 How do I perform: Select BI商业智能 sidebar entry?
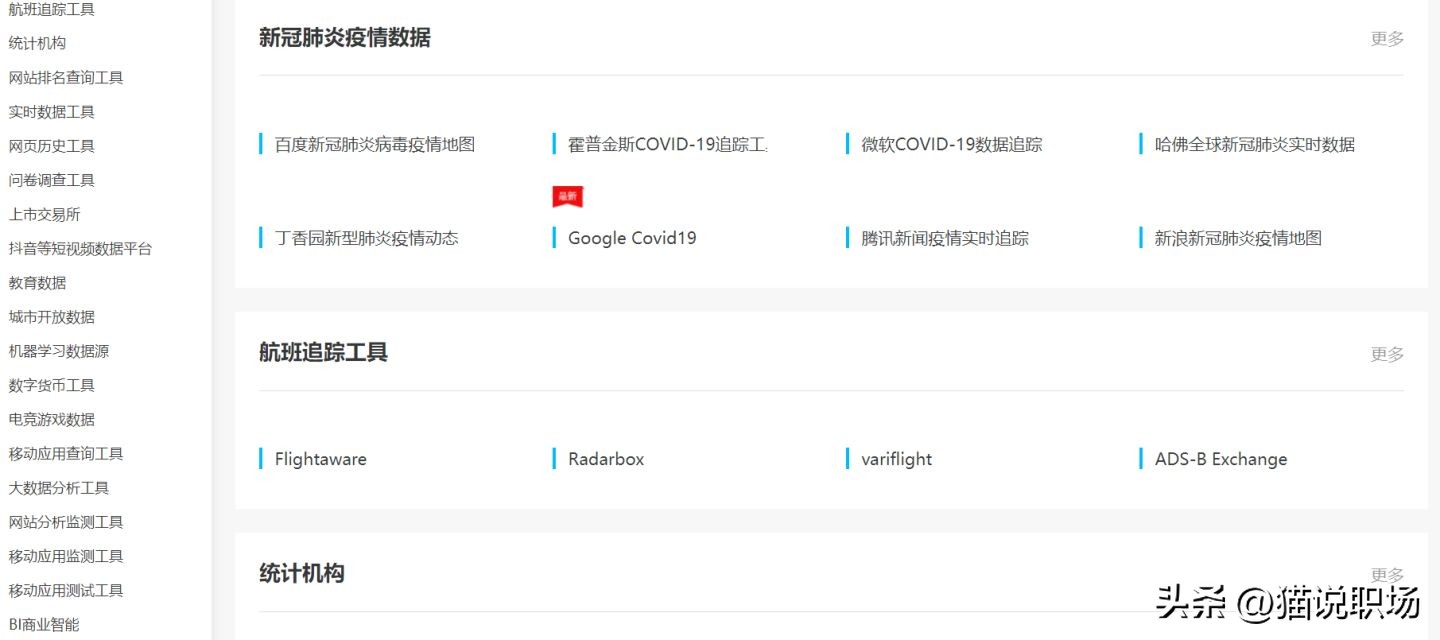(x=46, y=623)
